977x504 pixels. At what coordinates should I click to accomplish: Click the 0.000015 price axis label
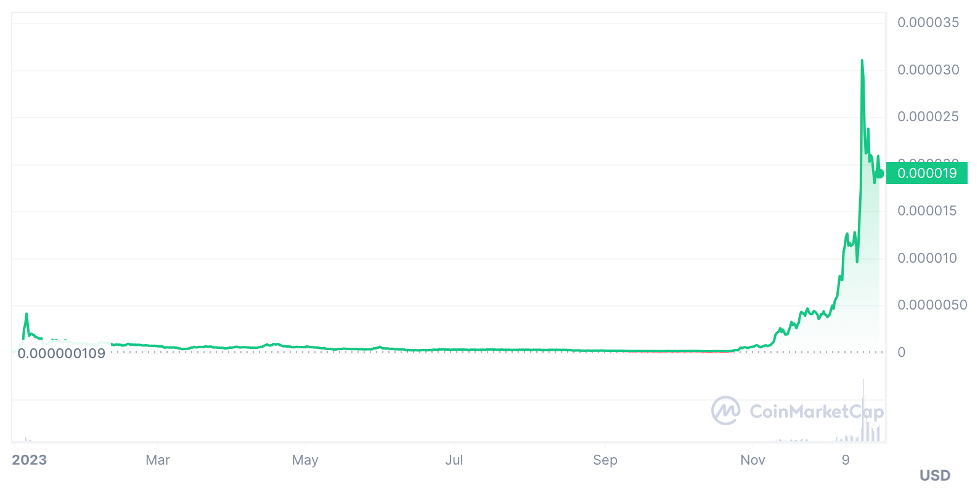(928, 211)
